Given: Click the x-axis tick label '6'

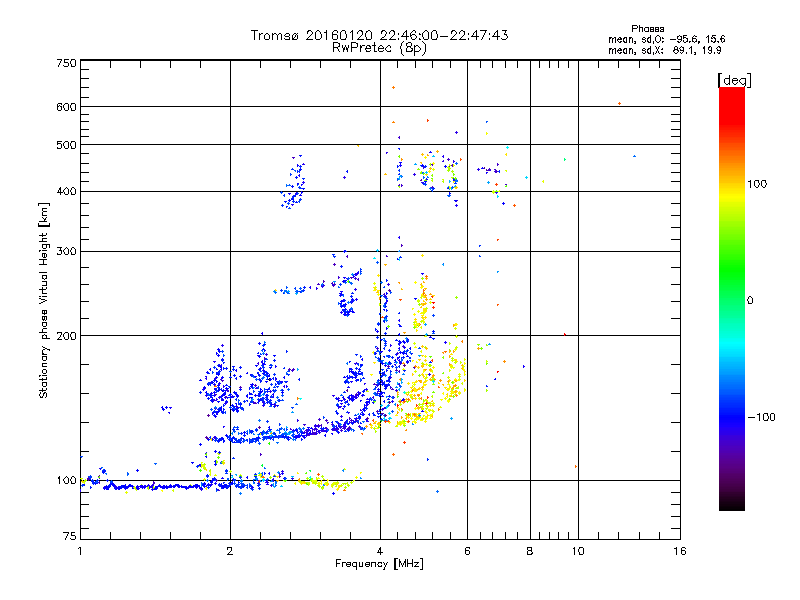Looking at the screenshot, I should 467,551.
